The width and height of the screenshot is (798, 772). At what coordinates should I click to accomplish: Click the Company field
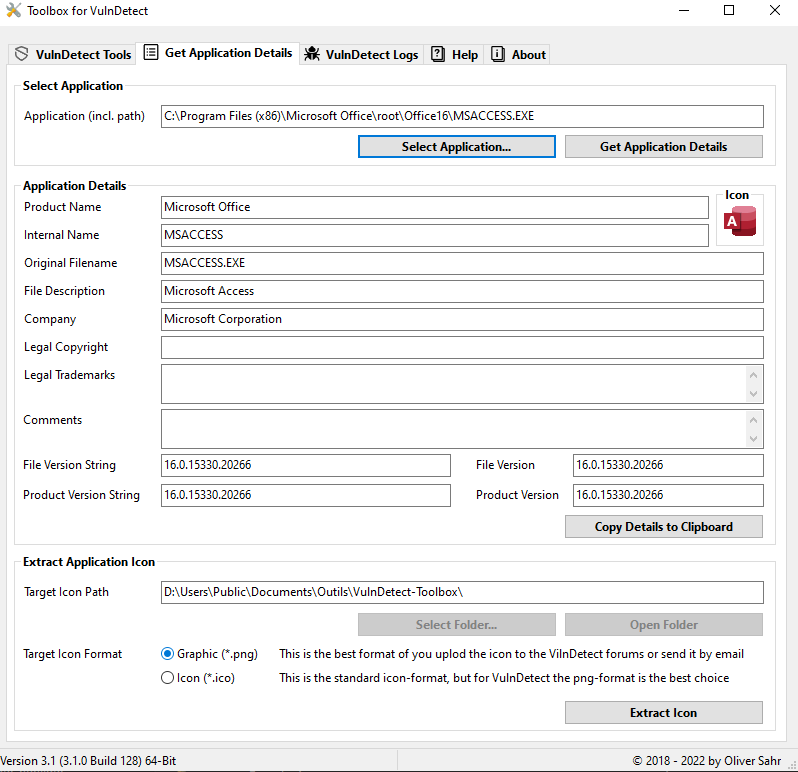point(462,319)
